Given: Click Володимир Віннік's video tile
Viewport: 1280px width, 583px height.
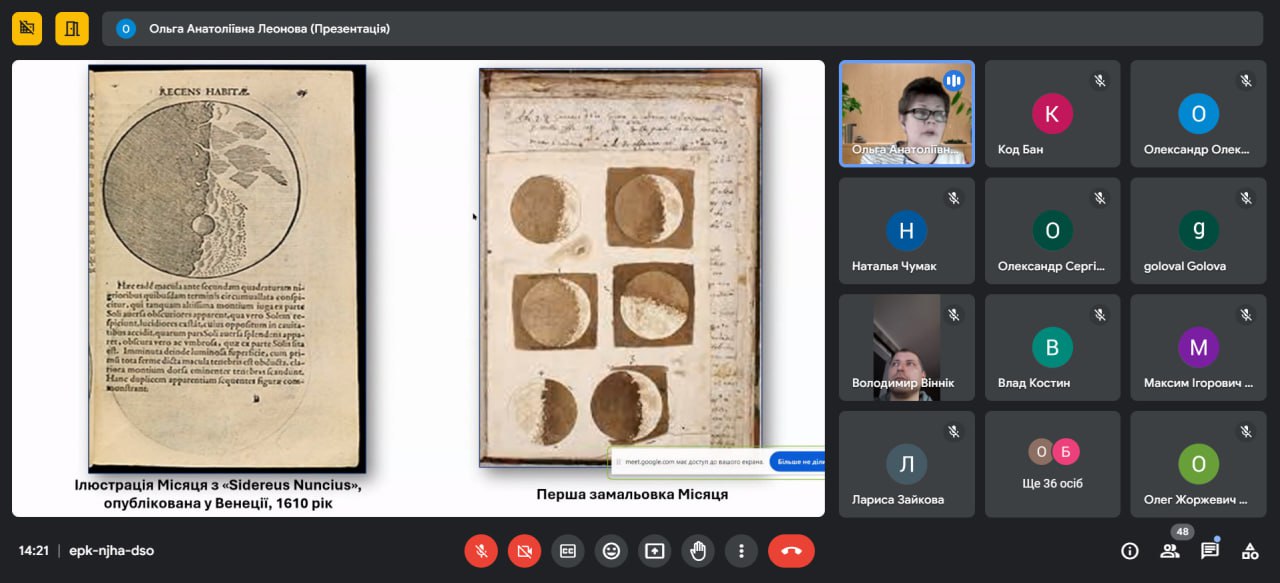Looking at the screenshot, I should coord(906,347).
